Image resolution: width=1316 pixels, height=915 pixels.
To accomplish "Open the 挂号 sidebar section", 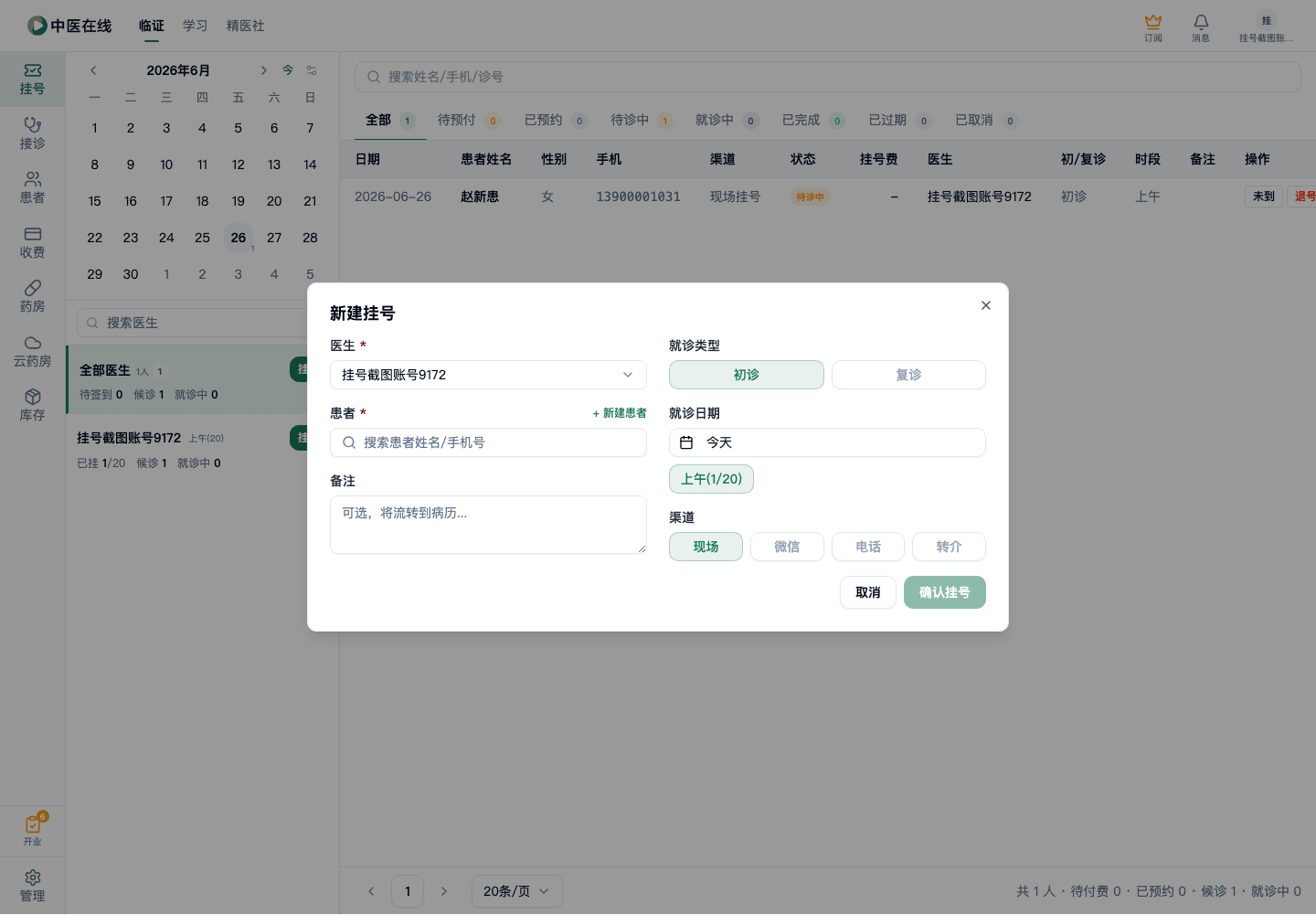I will click(x=32, y=80).
